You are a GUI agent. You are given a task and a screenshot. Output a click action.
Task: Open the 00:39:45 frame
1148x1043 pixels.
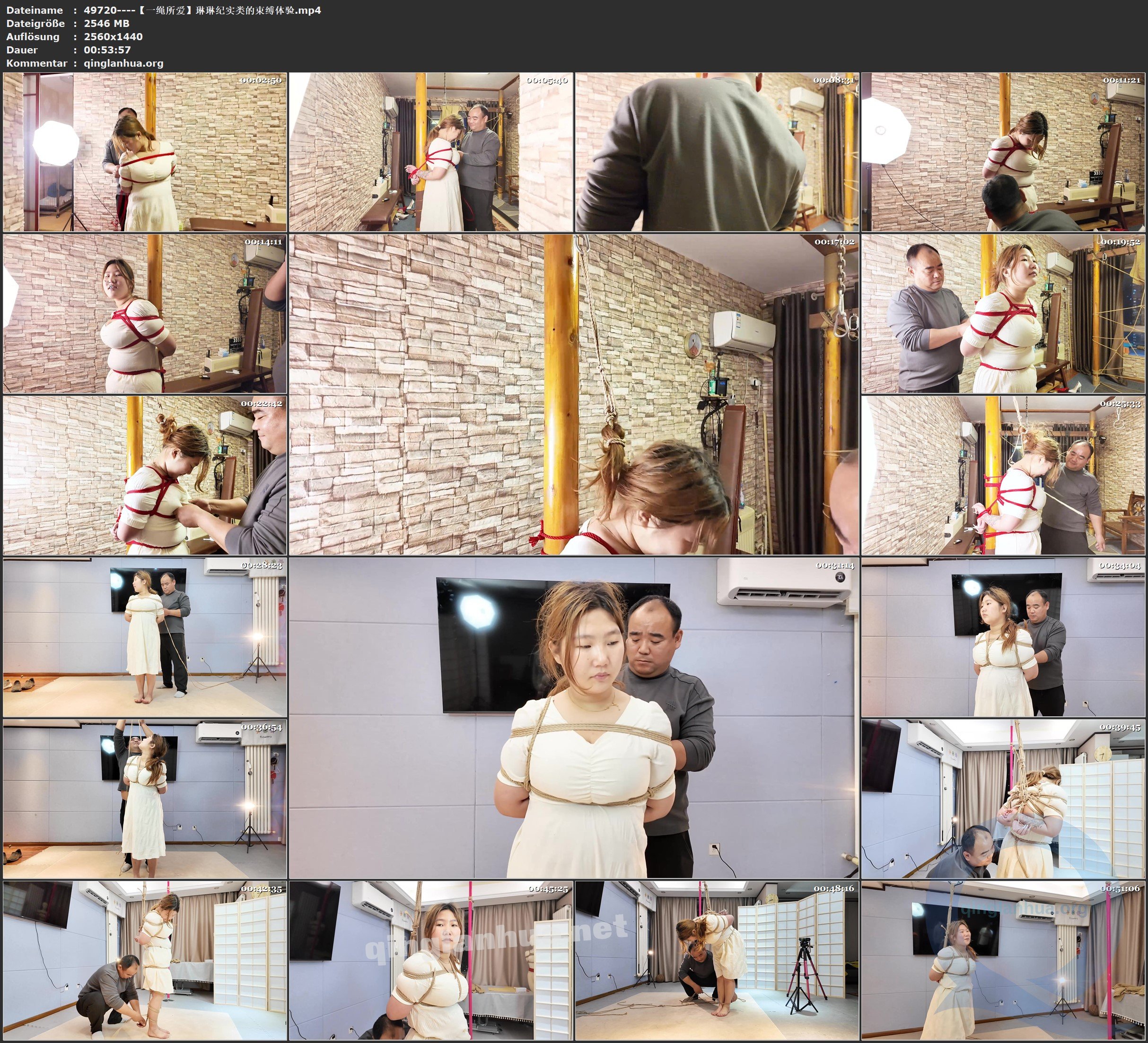click(1003, 798)
